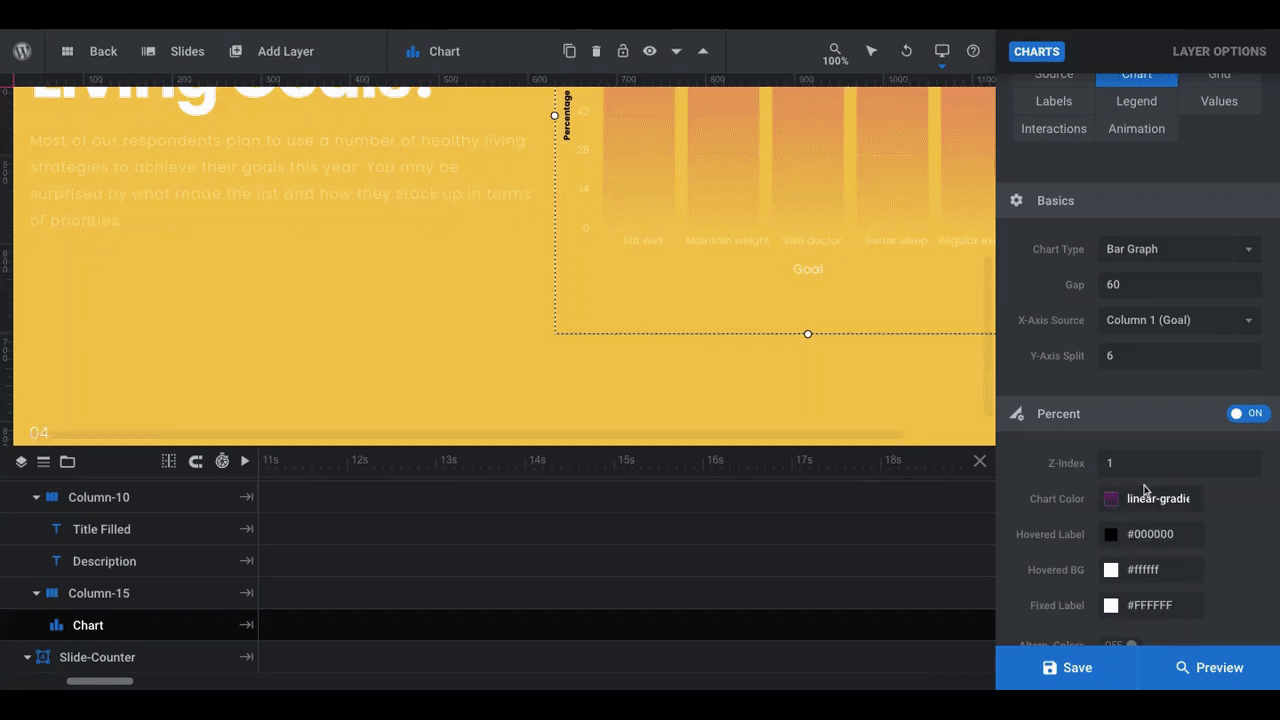
Task: Click the dotted selection frame timeline icon
Action: click(x=169, y=461)
